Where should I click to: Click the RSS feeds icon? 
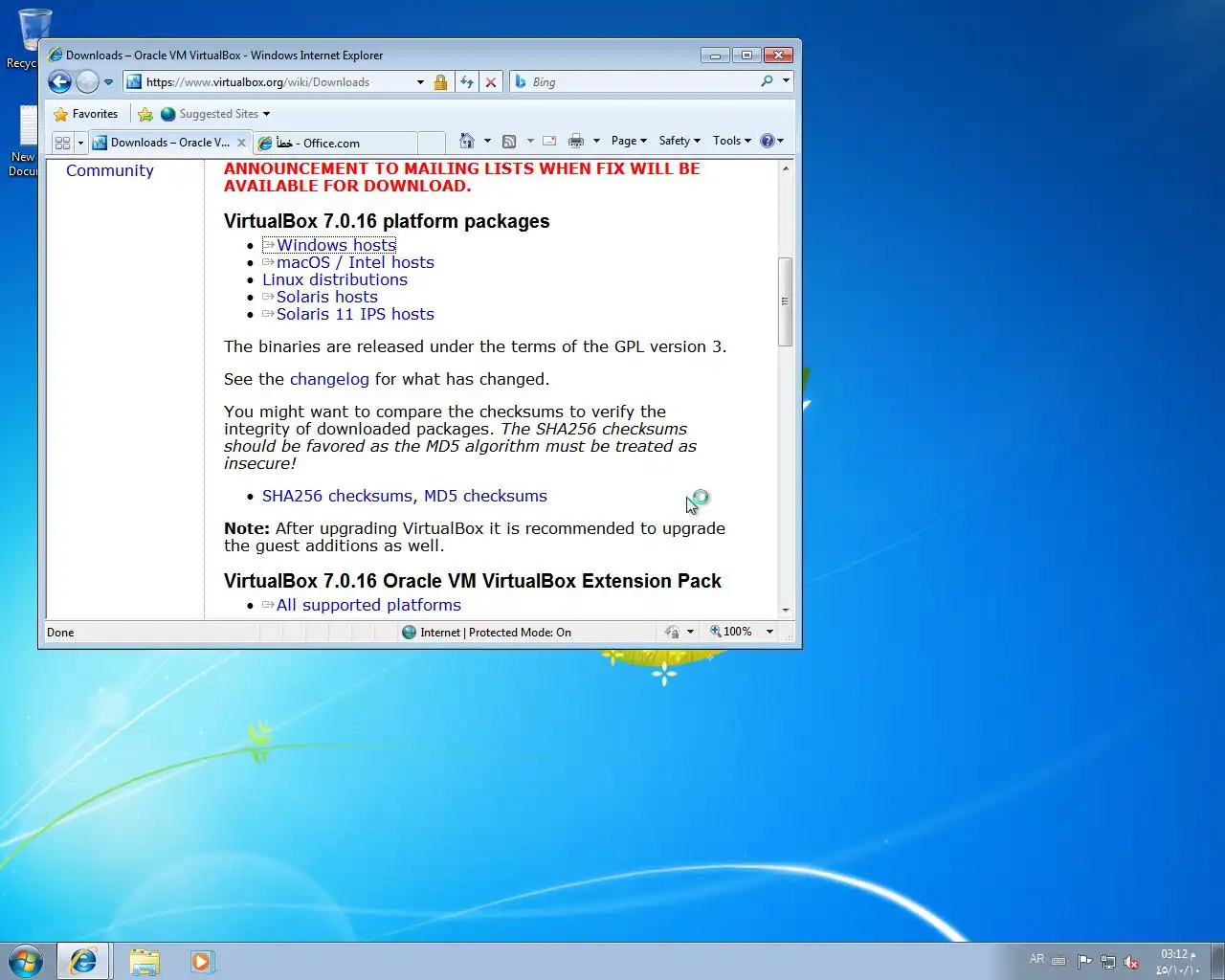[x=509, y=141]
